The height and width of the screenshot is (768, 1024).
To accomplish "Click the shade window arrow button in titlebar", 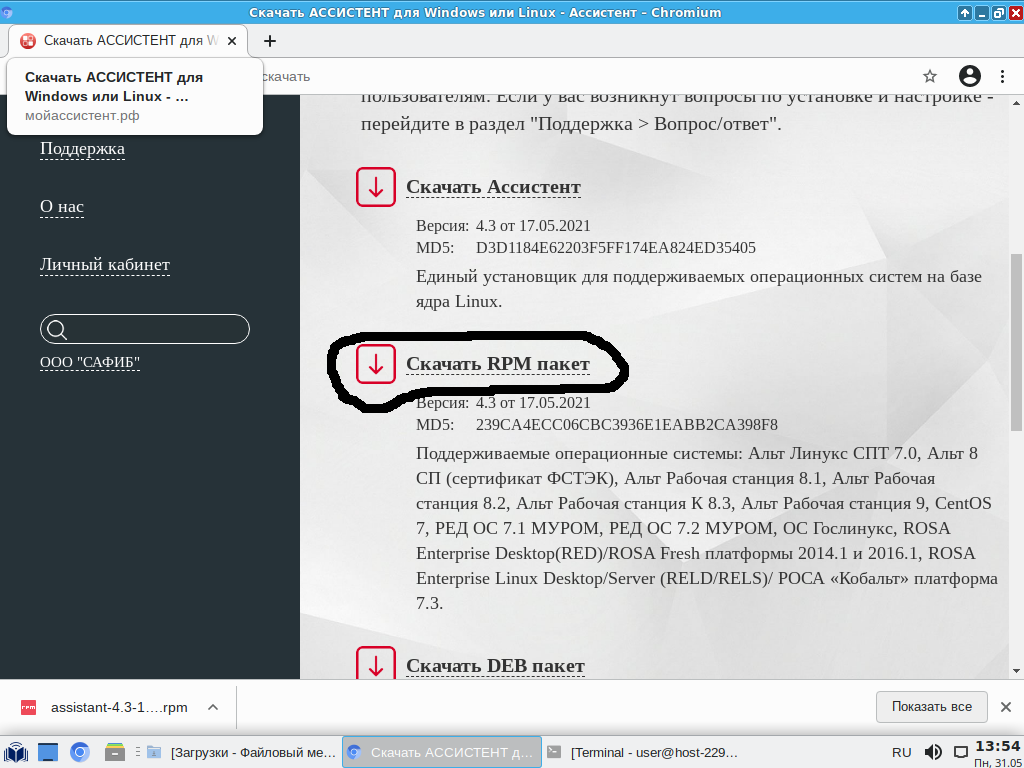I will click(965, 12).
